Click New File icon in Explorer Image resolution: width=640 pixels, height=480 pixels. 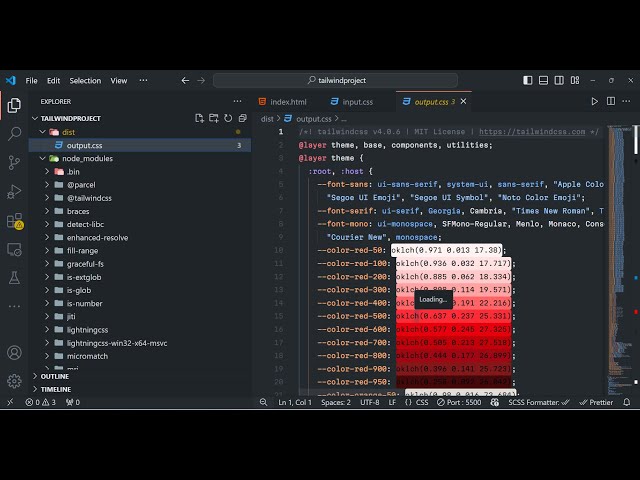(x=200, y=118)
